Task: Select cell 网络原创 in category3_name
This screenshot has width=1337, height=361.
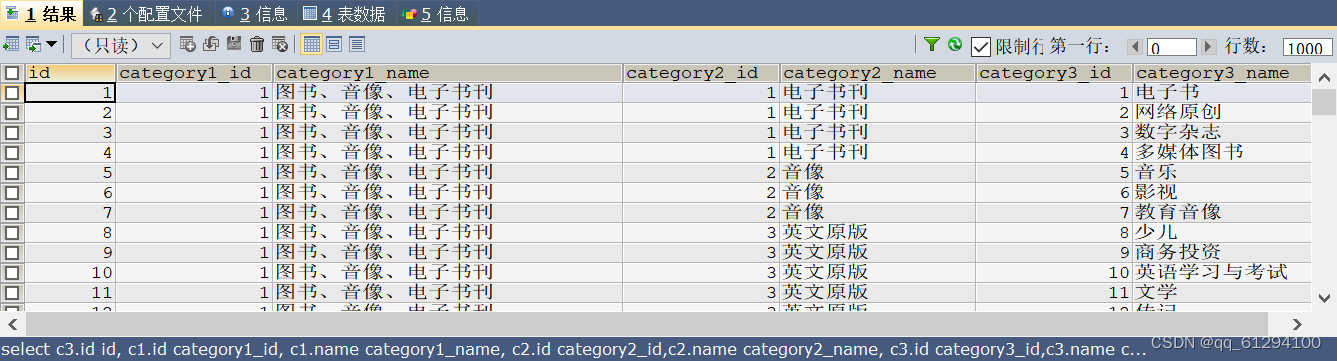Action: pos(1221,112)
